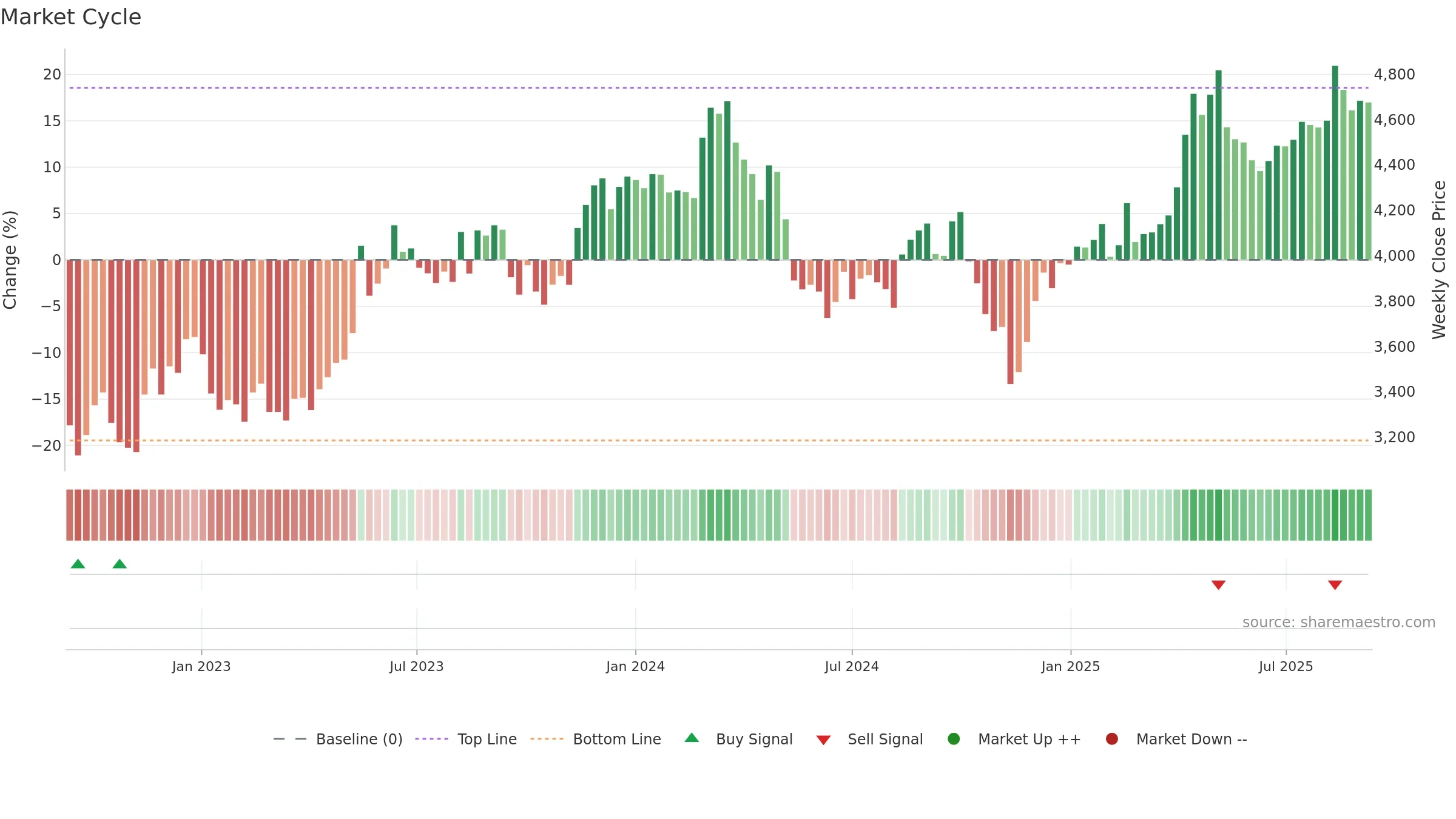Click the Market Down -- legend label

[x=1191, y=739]
